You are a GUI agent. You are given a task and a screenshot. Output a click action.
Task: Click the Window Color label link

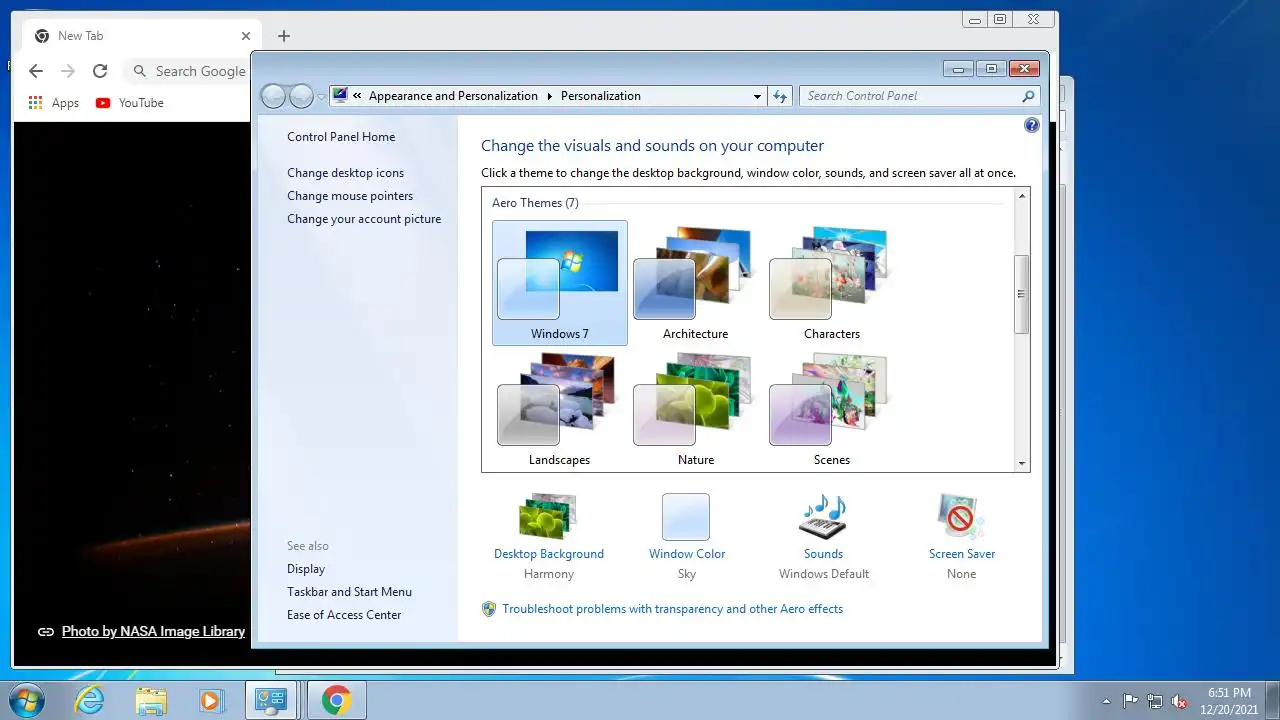(x=687, y=554)
